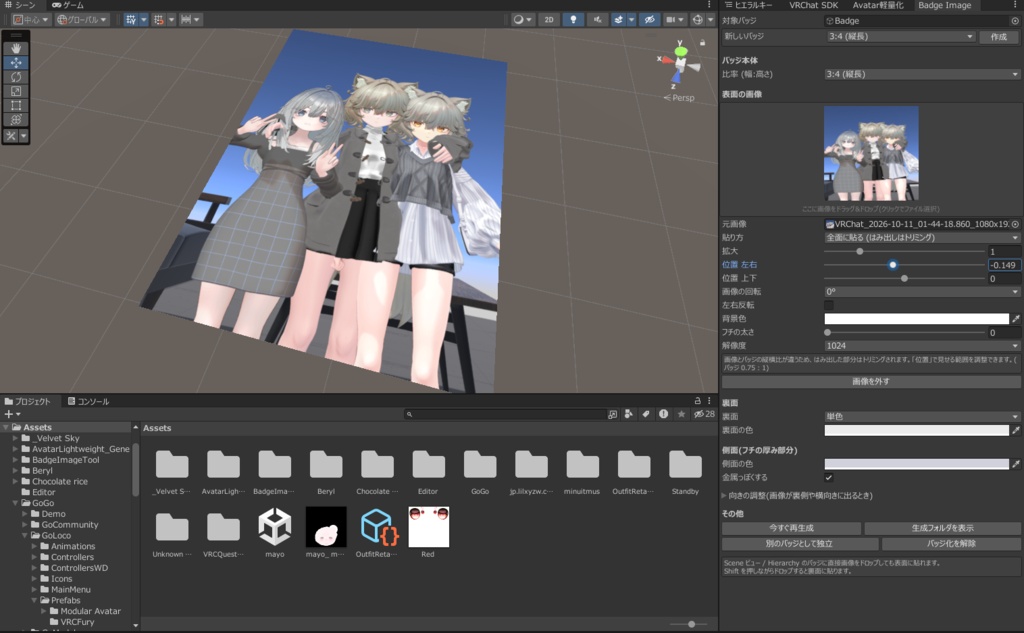Viewport: 1024px width, 633px height.
Task: Toggle scene visibility eye button
Action: (650, 20)
